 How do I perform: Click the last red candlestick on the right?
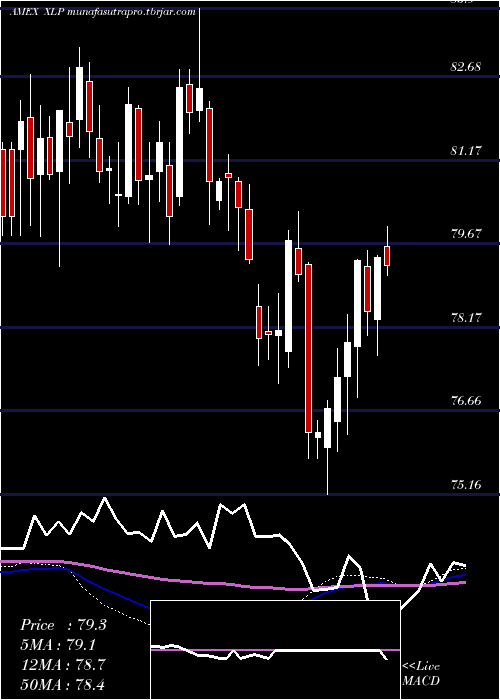point(387,256)
